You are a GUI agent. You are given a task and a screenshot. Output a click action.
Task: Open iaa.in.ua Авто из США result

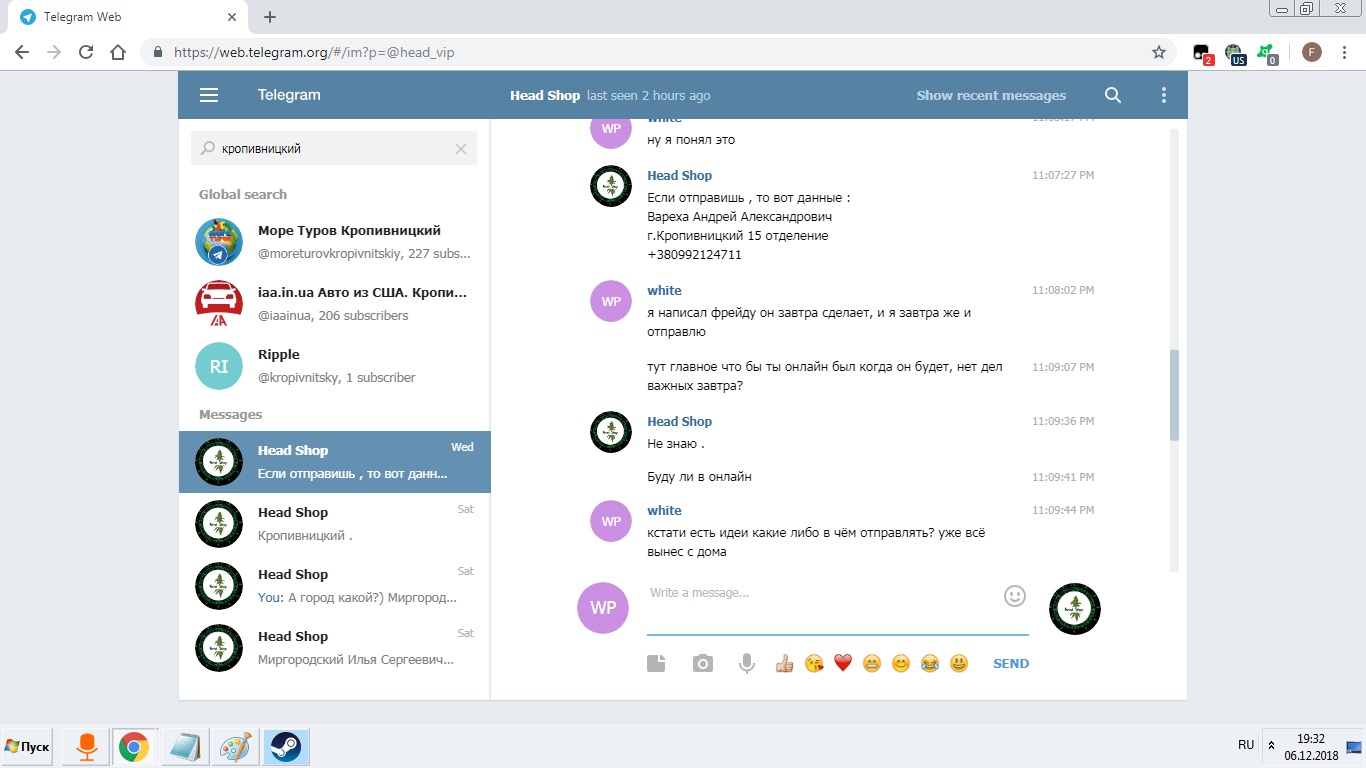[334, 304]
